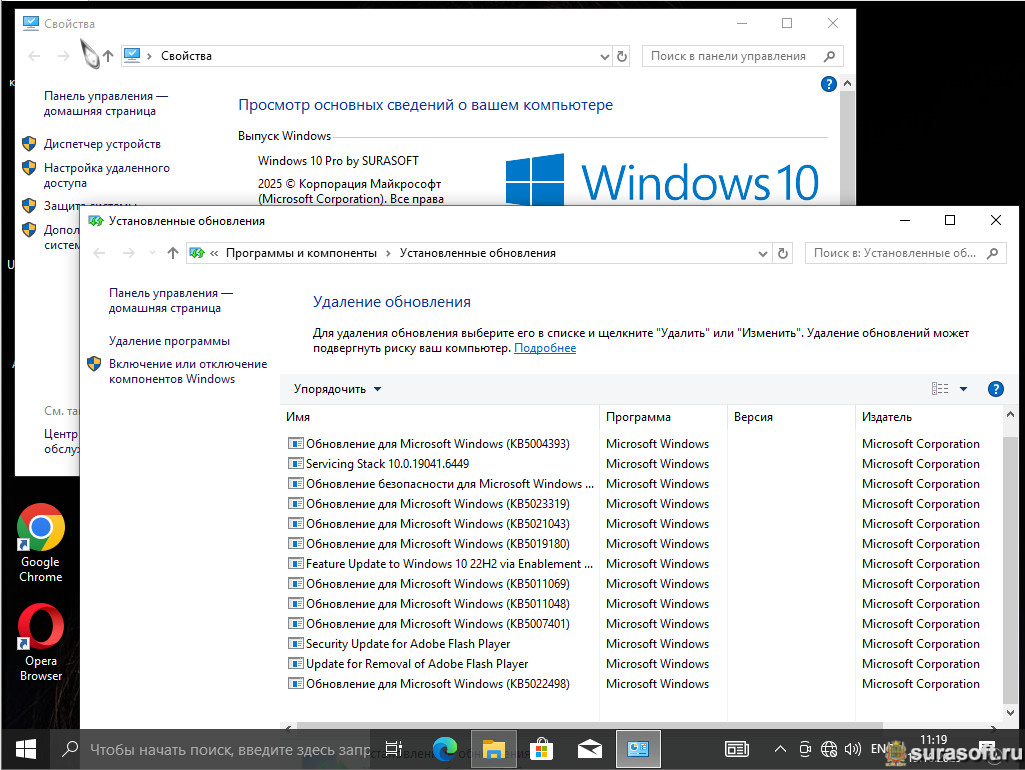
Task: Open Включение или отключение компонентов Windows
Action: [187, 371]
